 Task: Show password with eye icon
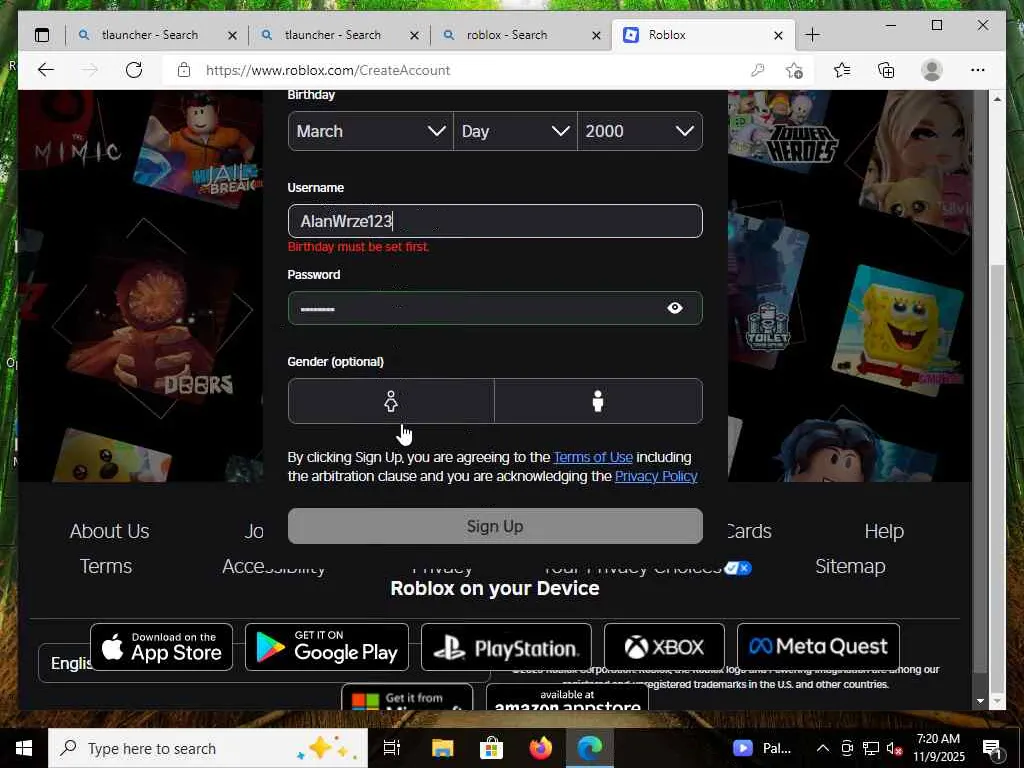[x=675, y=308]
